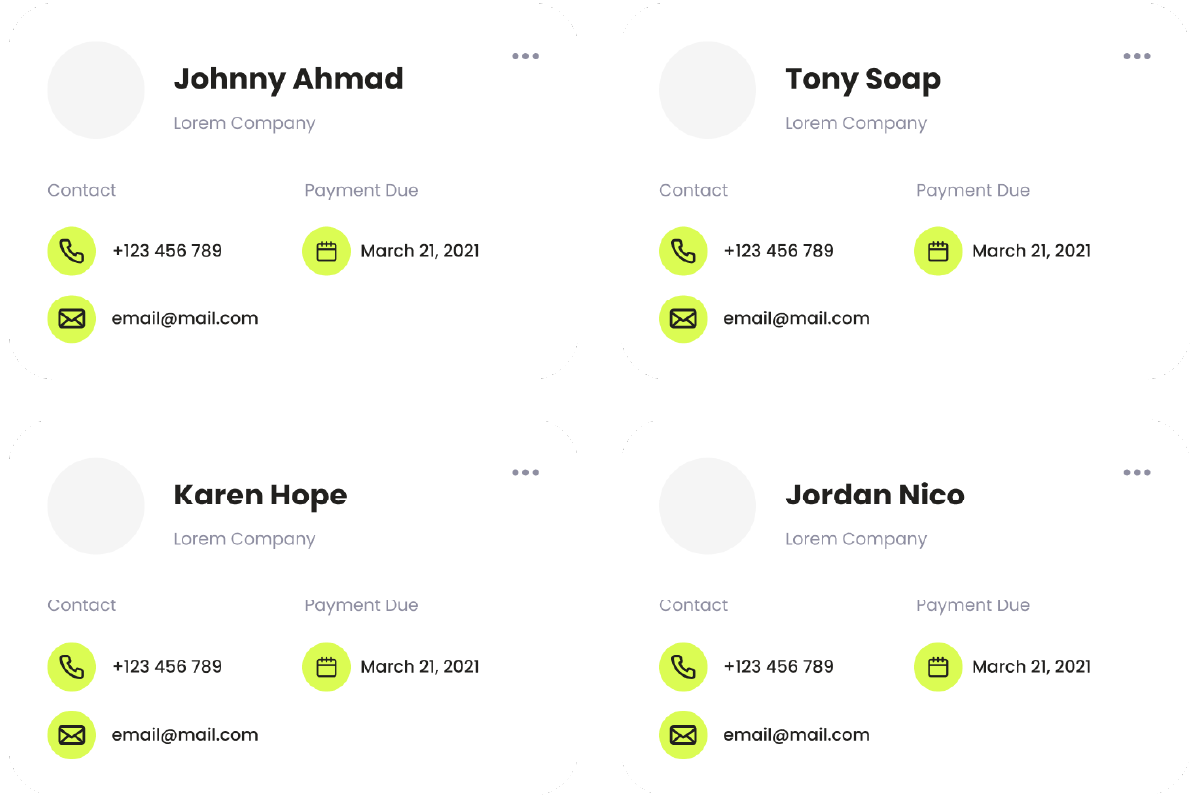Viewport: 1200px width, 800px height.
Task: Click email icon on Johnny Ahmad card
Action: [x=72, y=319]
